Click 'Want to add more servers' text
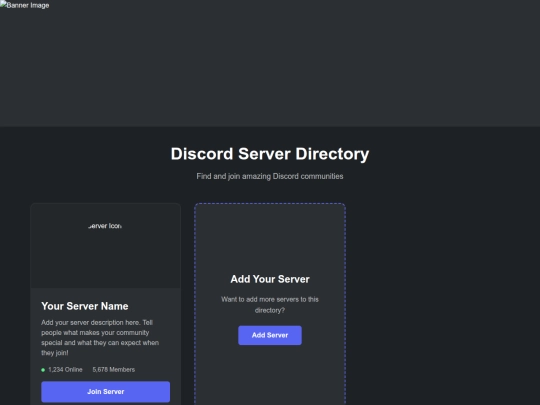540x405 pixels. (270, 305)
